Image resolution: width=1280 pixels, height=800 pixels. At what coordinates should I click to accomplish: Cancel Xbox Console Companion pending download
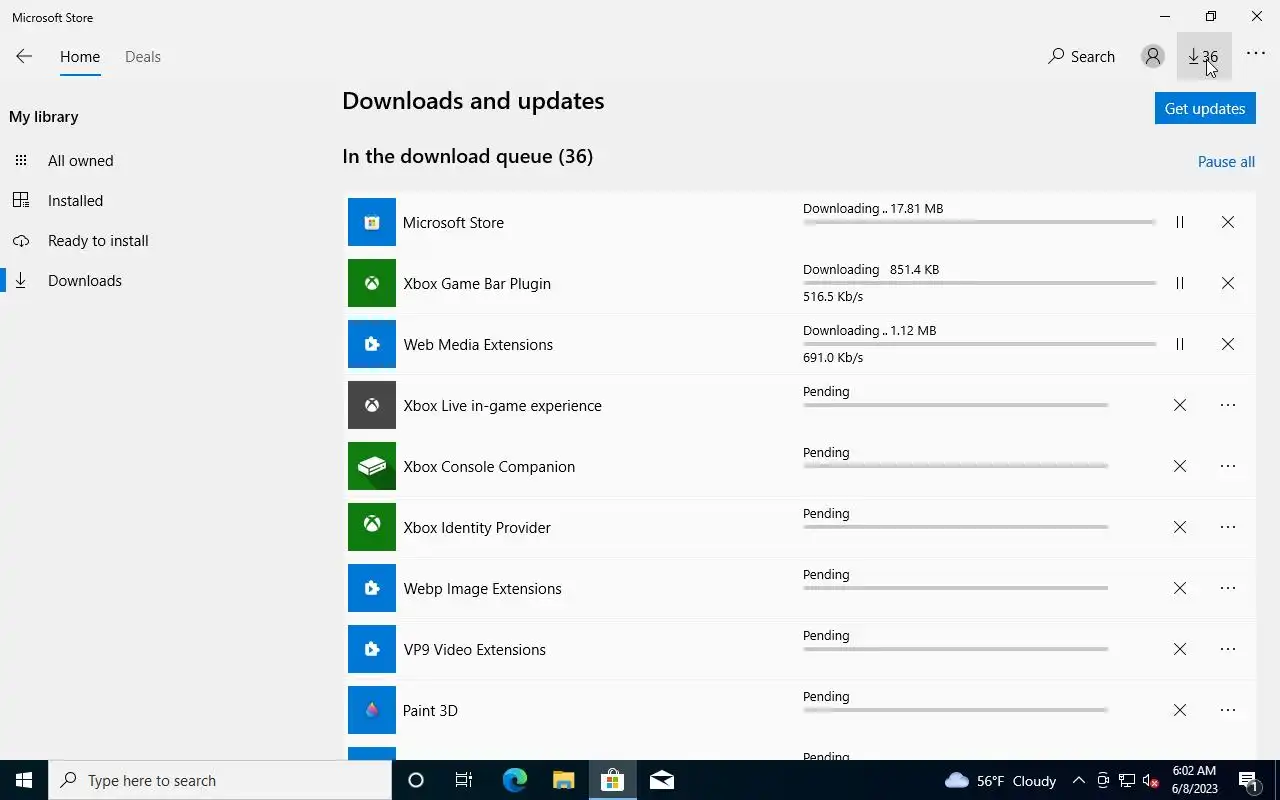[1180, 466]
